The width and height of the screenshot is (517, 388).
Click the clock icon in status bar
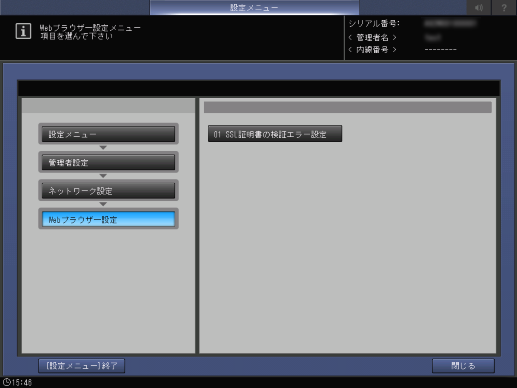point(7,382)
